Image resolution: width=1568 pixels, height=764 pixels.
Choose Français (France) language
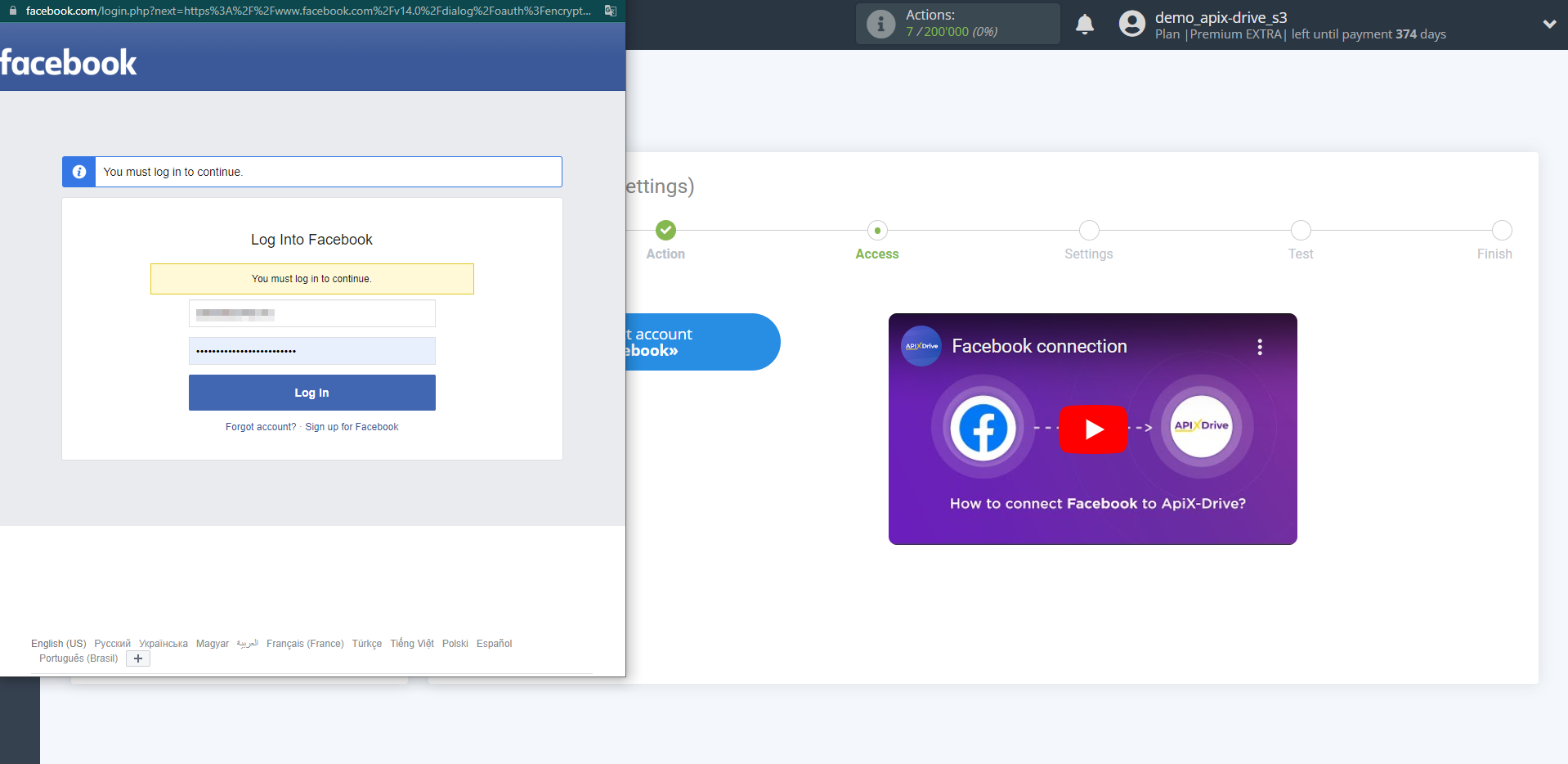(x=305, y=644)
